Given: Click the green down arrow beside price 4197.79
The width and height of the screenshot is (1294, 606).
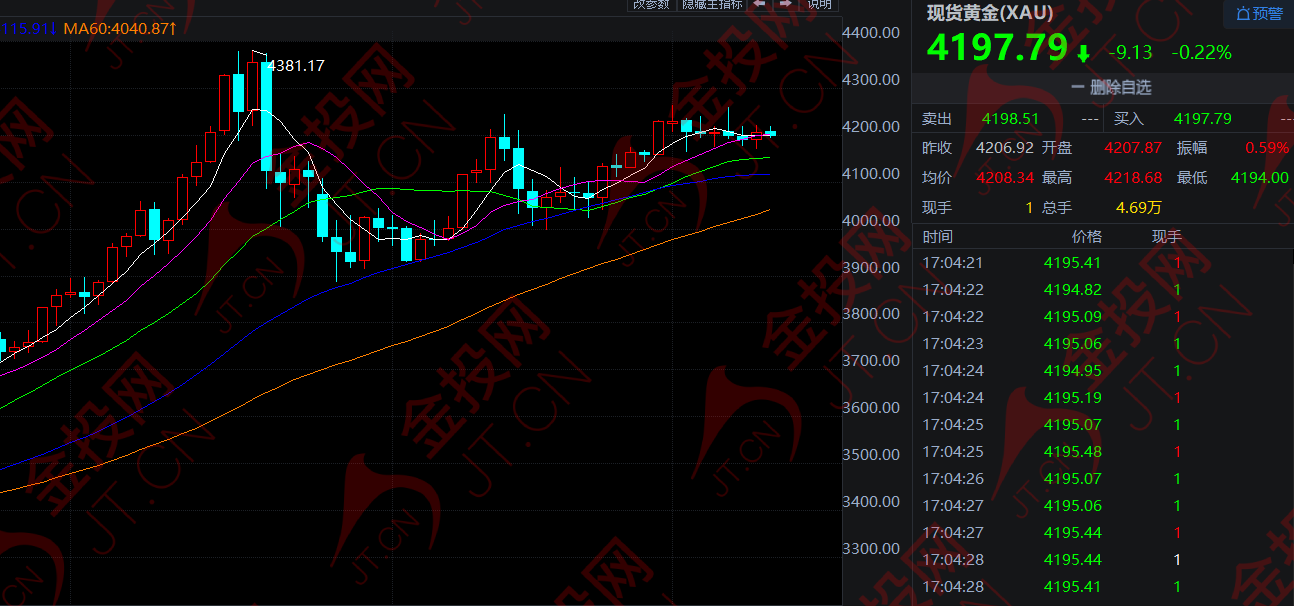Looking at the screenshot, I should pyautogui.click(x=1084, y=53).
